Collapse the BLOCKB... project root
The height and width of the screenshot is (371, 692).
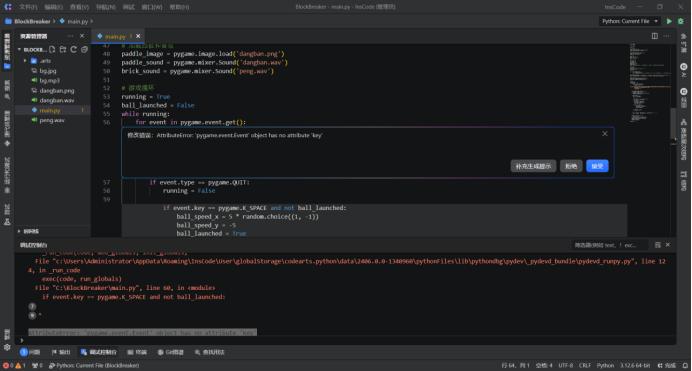(19, 49)
